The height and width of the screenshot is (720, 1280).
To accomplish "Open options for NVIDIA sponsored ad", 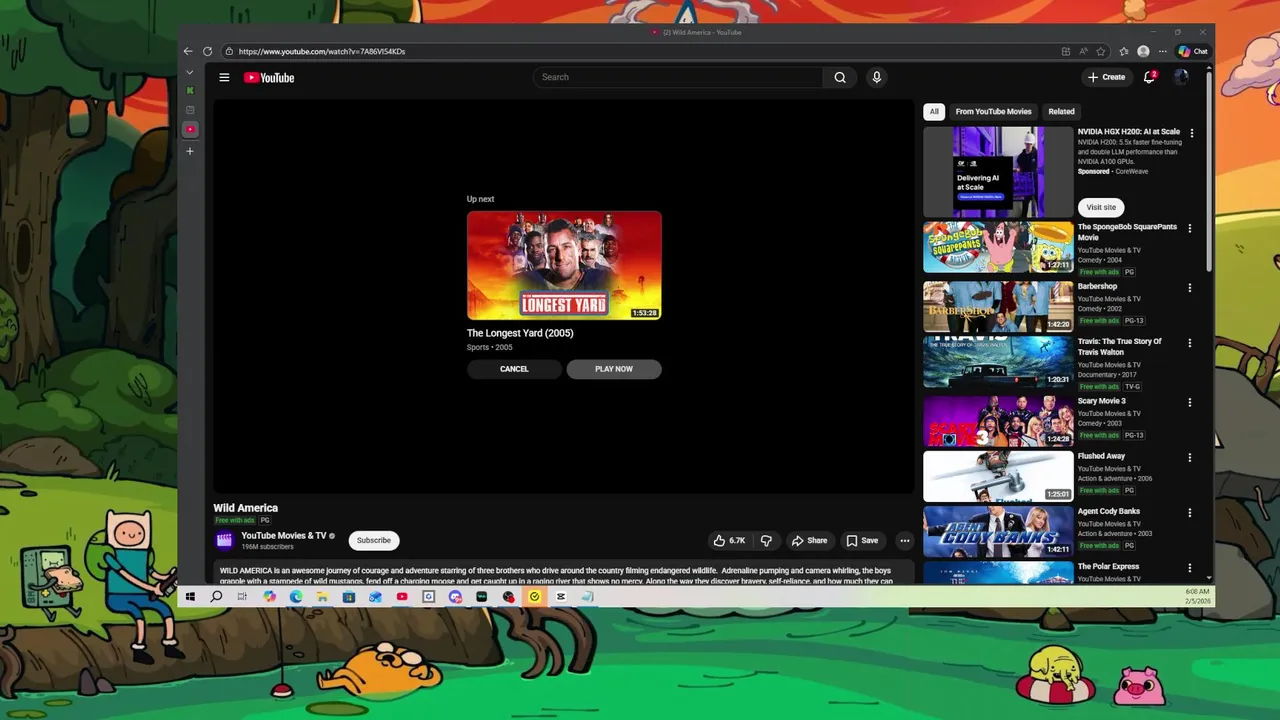I will pyautogui.click(x=1191, y=133).
